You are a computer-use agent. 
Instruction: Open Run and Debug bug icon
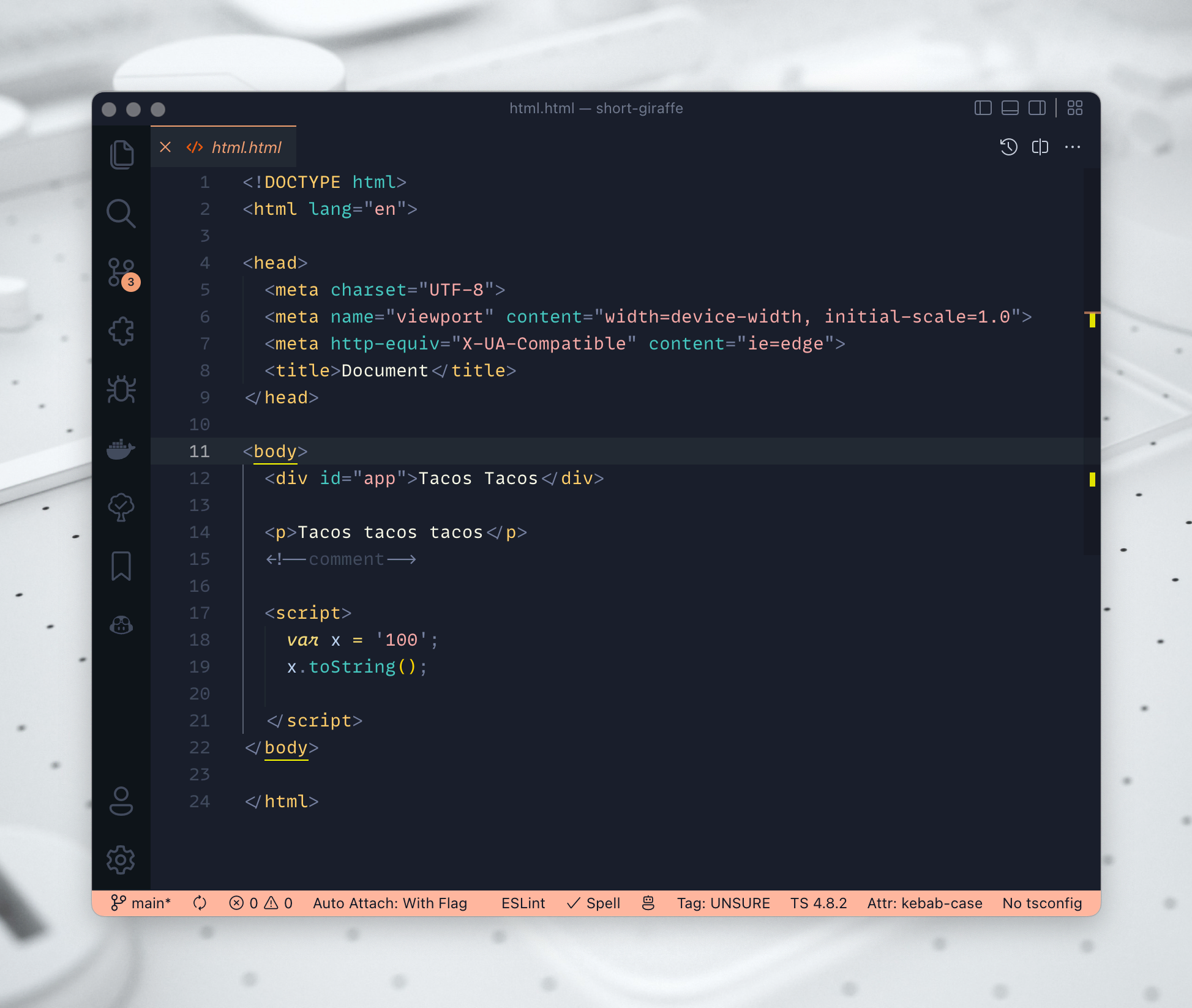tap(121, 389)
